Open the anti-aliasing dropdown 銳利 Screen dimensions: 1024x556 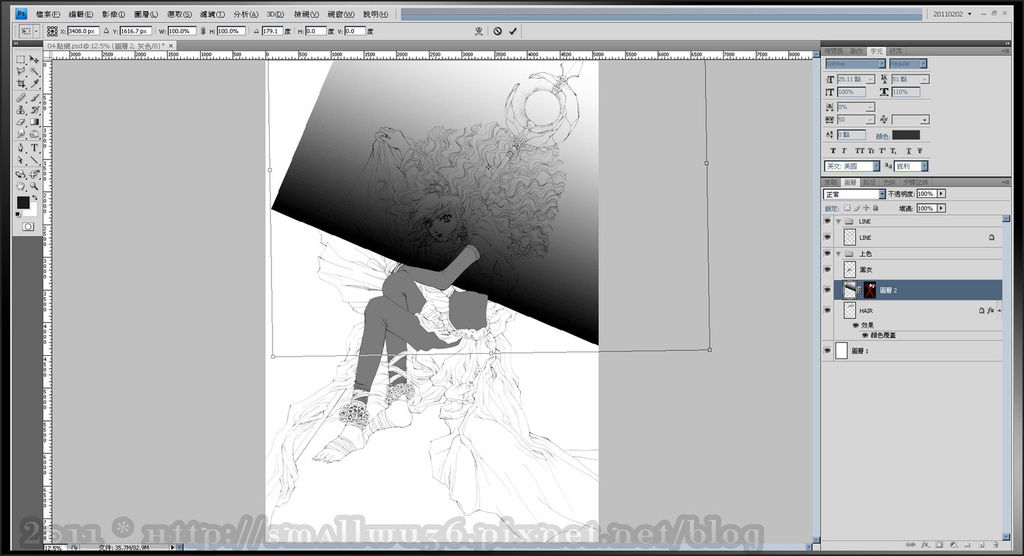tap(911, 167)
